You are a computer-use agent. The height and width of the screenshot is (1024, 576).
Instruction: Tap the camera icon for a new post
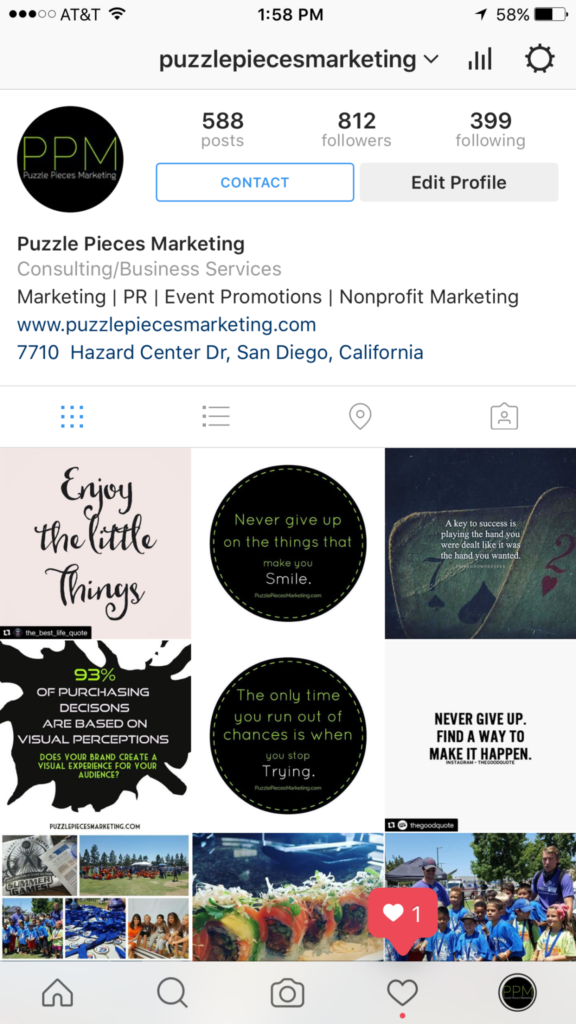(x=287, y=993)
